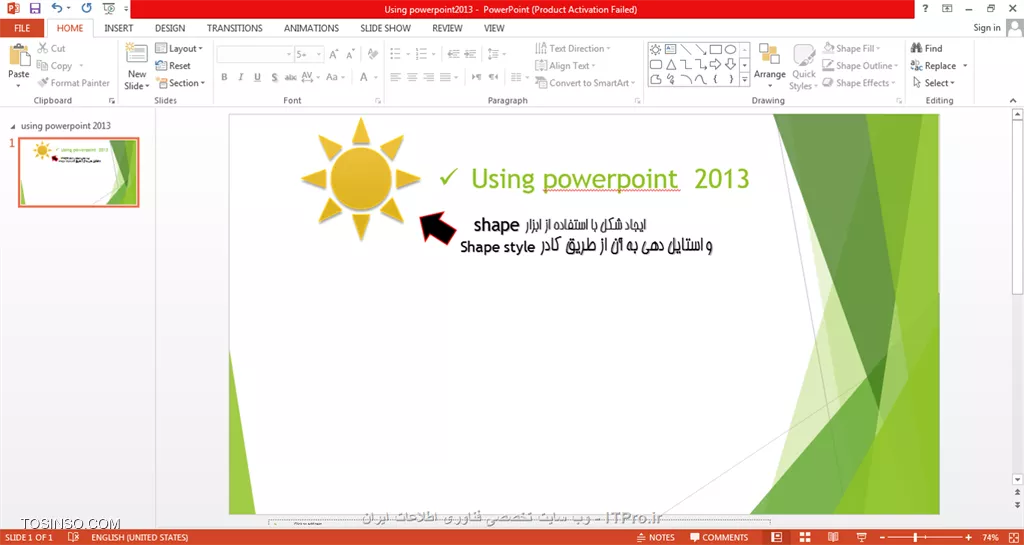Select the rounded rectangle shape

click(655, 64)
